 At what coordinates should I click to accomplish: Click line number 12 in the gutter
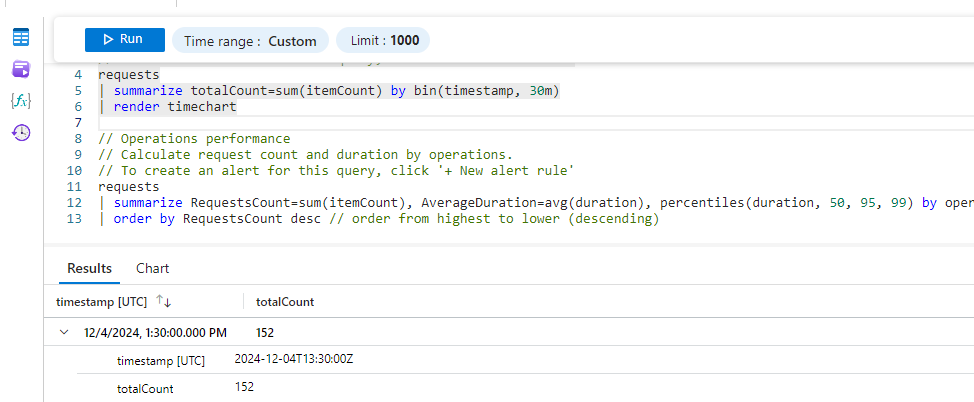[x=74, y=203]
